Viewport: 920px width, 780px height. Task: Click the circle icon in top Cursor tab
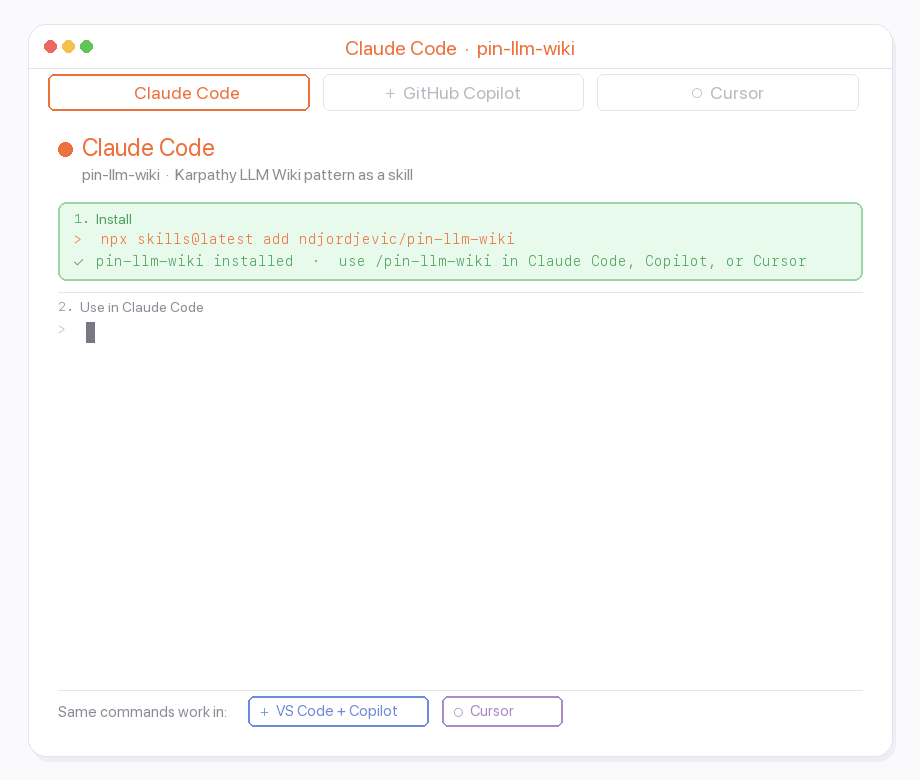click(697, 93)
